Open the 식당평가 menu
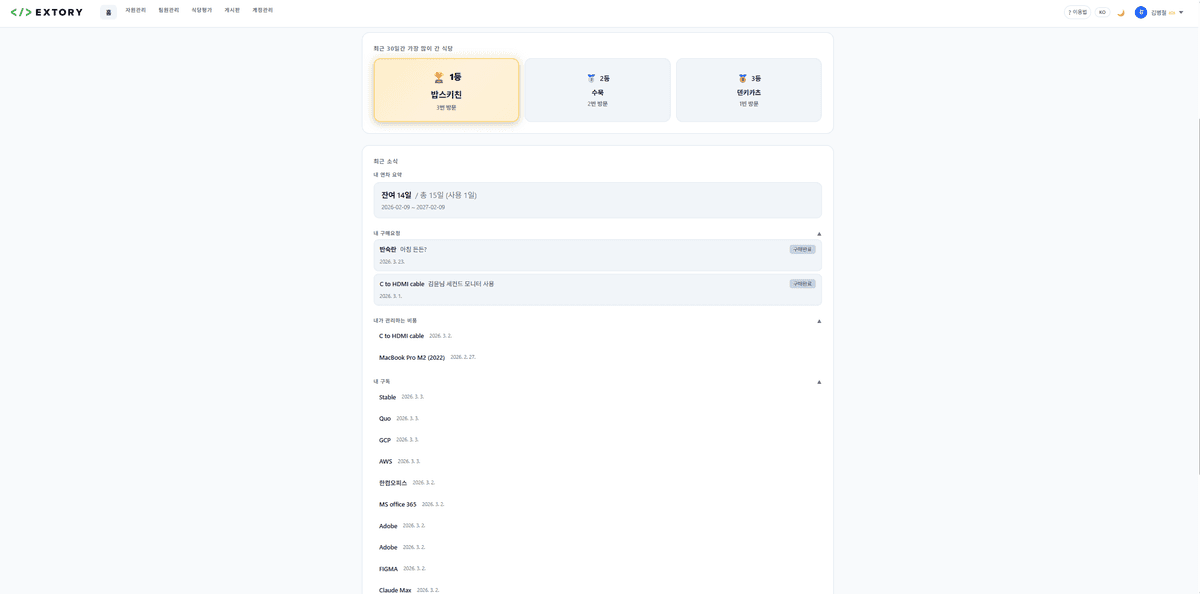1200x594 pixels. 202,10
